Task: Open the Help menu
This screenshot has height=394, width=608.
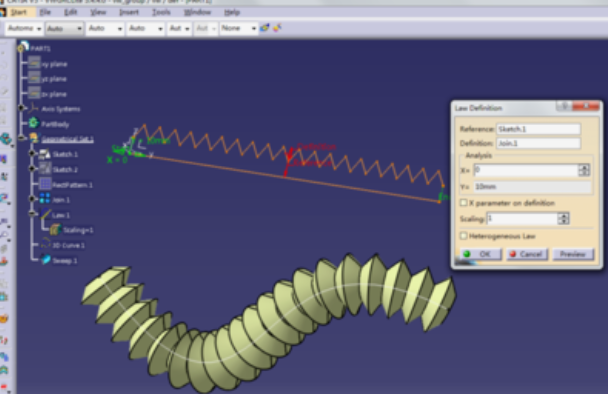Action: (x=232, y=12)
